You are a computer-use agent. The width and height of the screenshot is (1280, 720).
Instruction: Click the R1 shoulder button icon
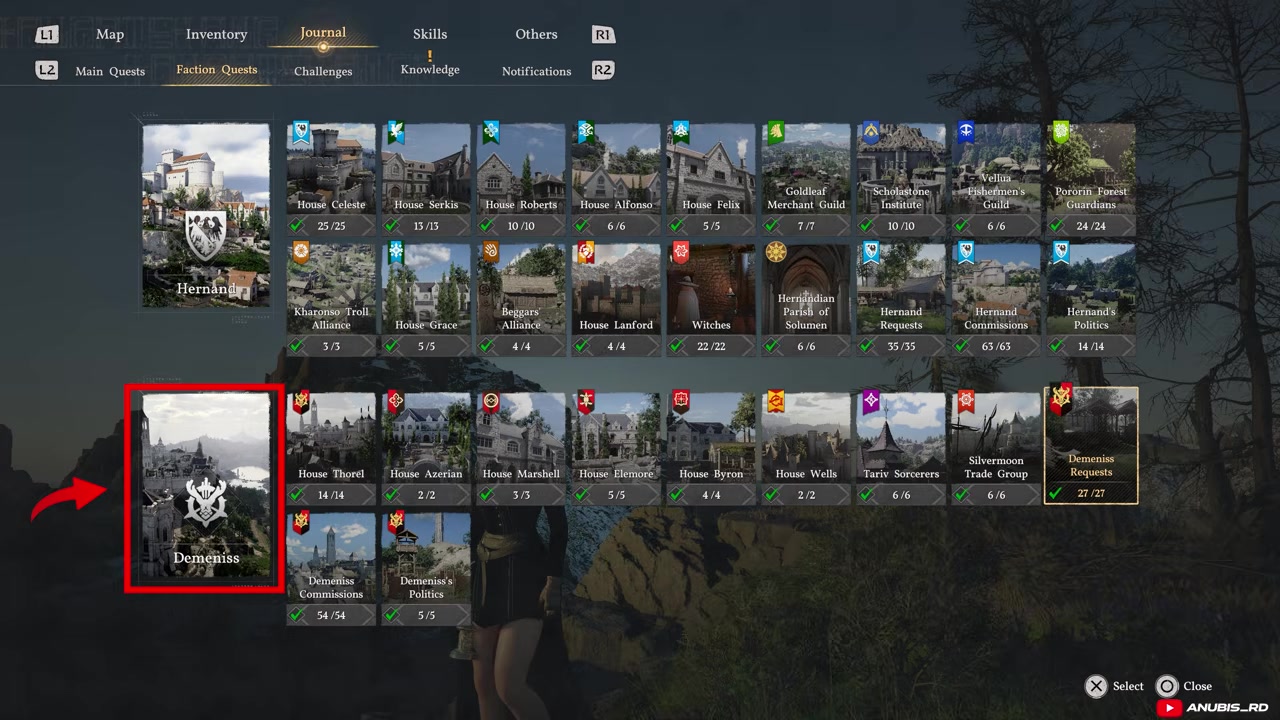click(602, 35)
